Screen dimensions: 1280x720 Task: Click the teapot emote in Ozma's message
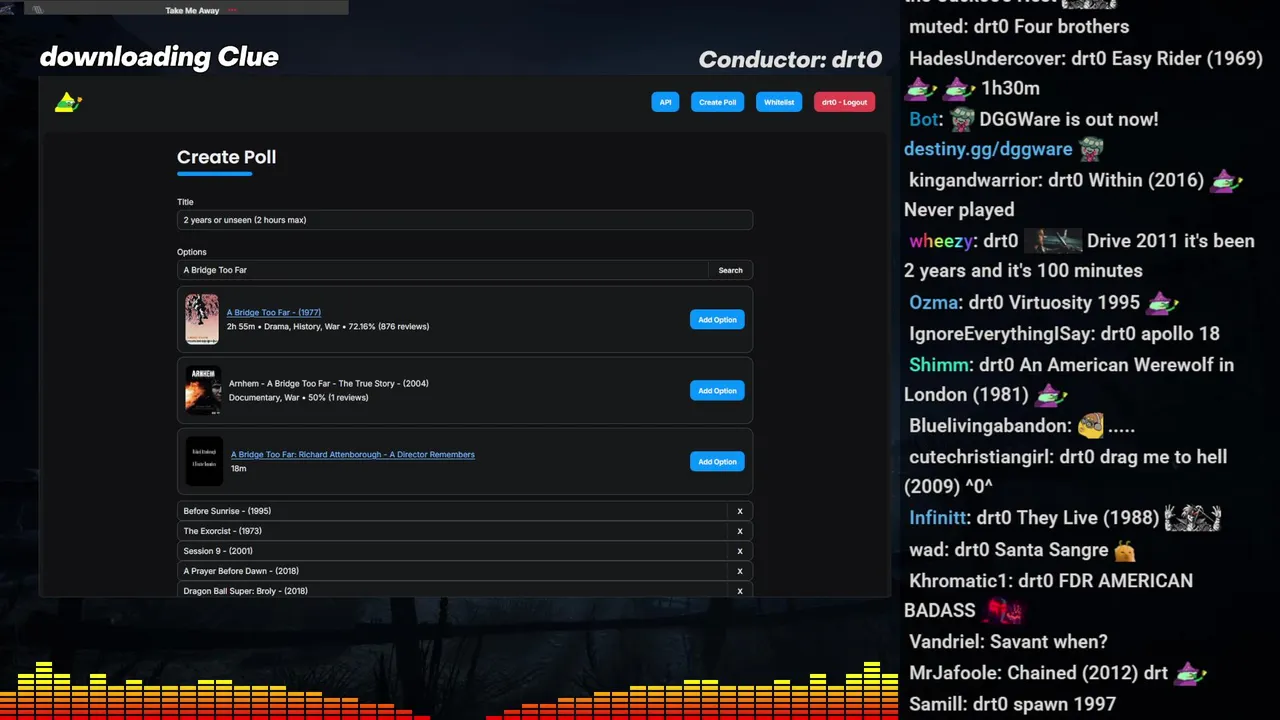pyautogui.click(x=1161, y=302)
